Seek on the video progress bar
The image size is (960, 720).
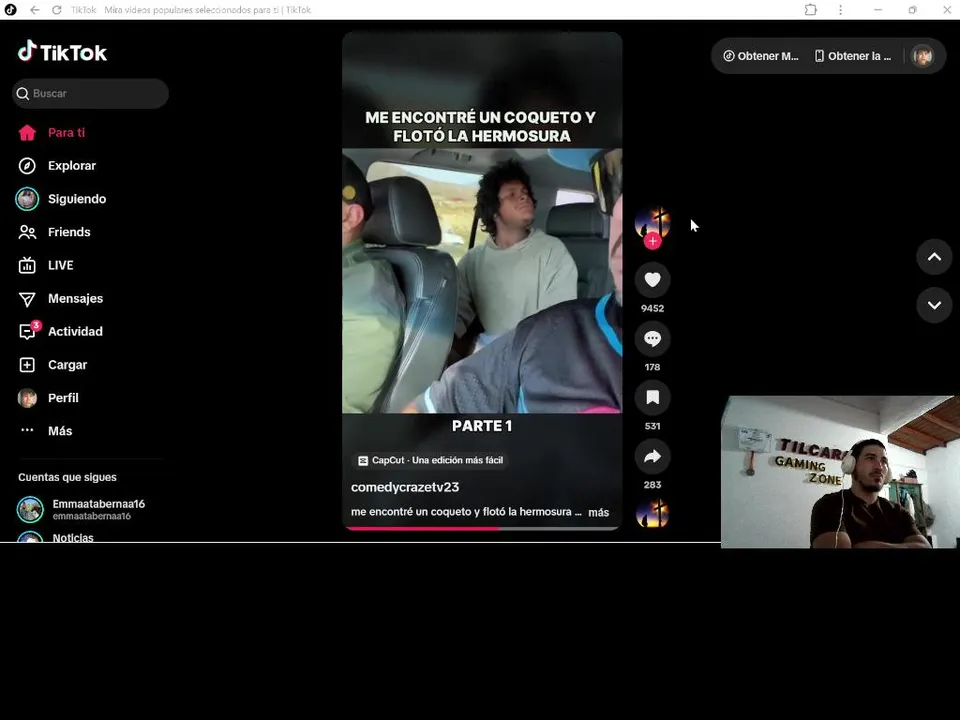click(x=482, y=528)
